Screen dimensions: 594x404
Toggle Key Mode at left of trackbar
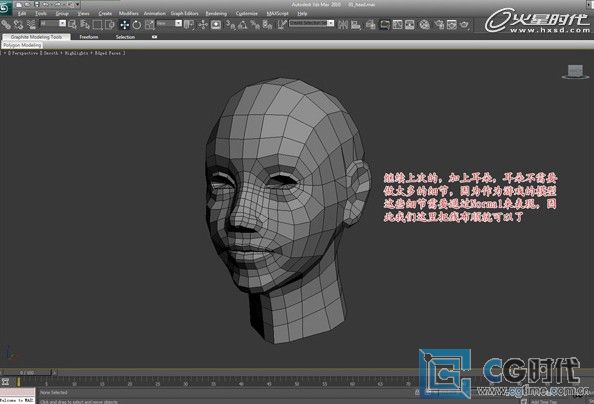click(5, 382)
